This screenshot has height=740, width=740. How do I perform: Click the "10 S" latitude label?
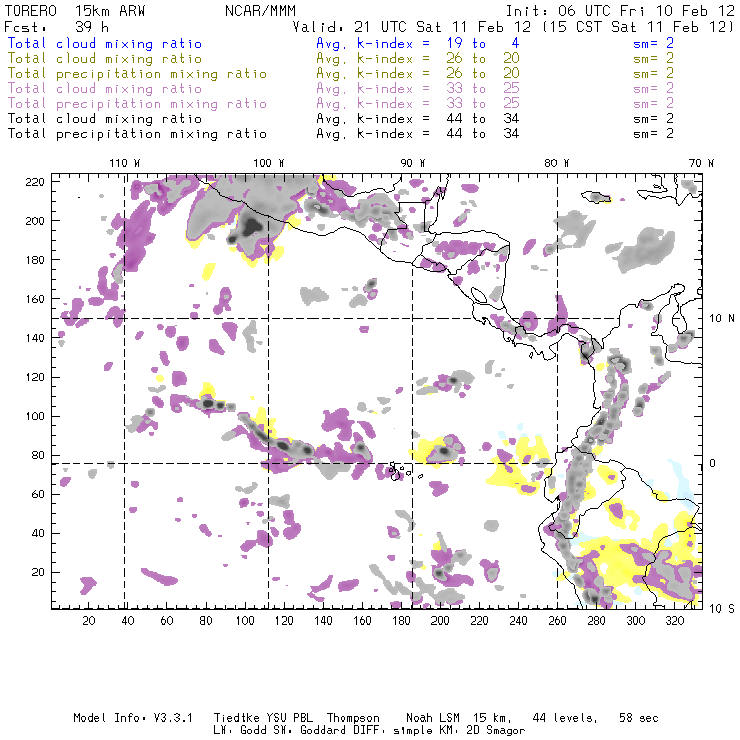[x=722, y=609]
